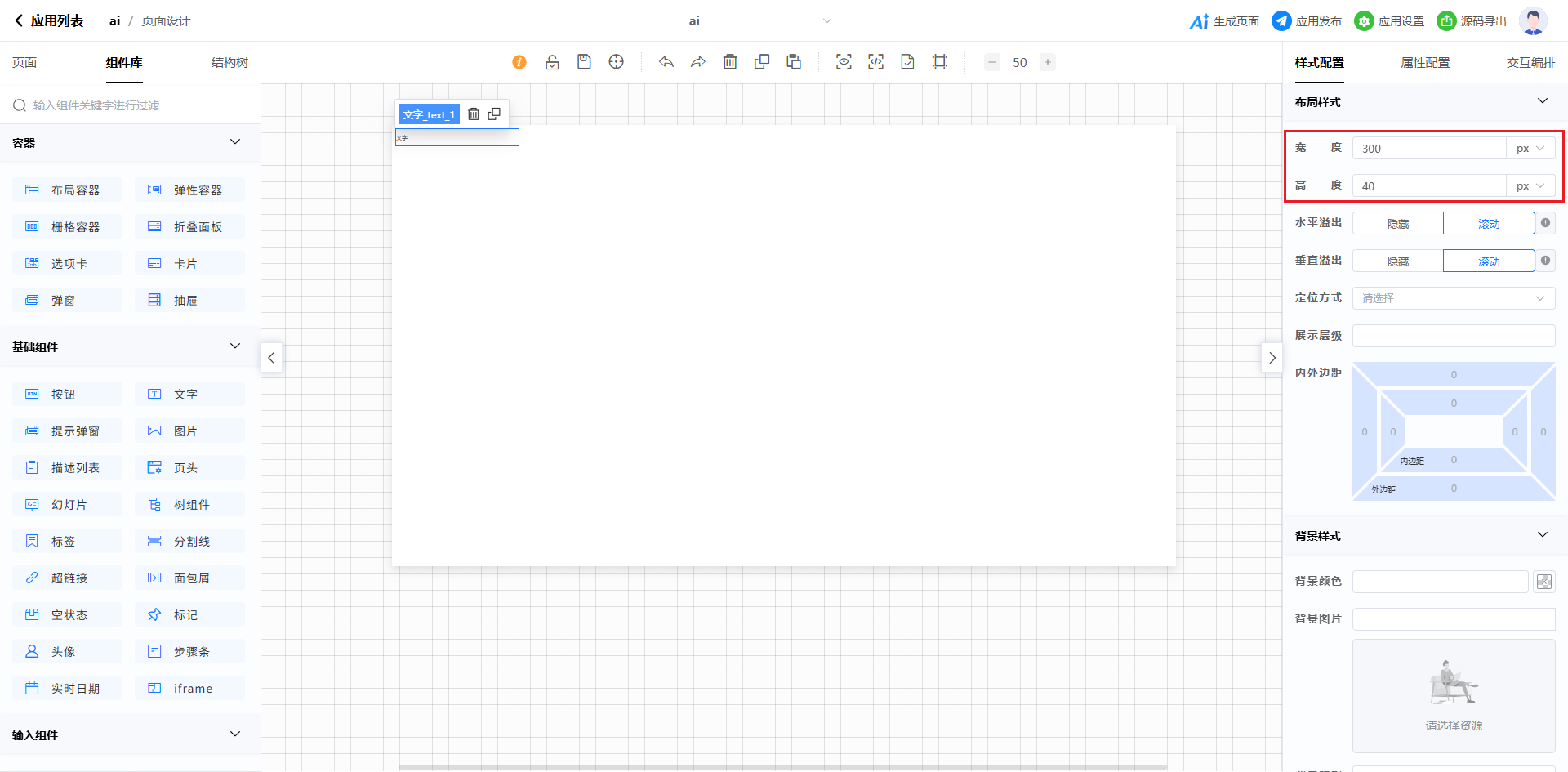Open the 背景颜色 color picker swatch

(1543, 582)
